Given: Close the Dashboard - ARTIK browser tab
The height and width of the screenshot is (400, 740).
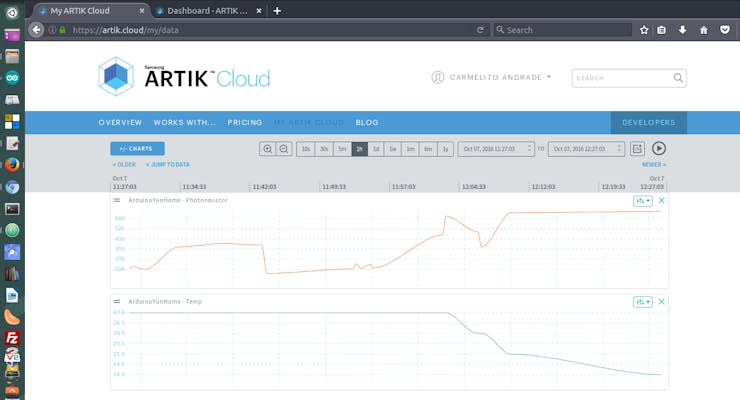Looking at the screenshot, I should [x=259, y=10].
